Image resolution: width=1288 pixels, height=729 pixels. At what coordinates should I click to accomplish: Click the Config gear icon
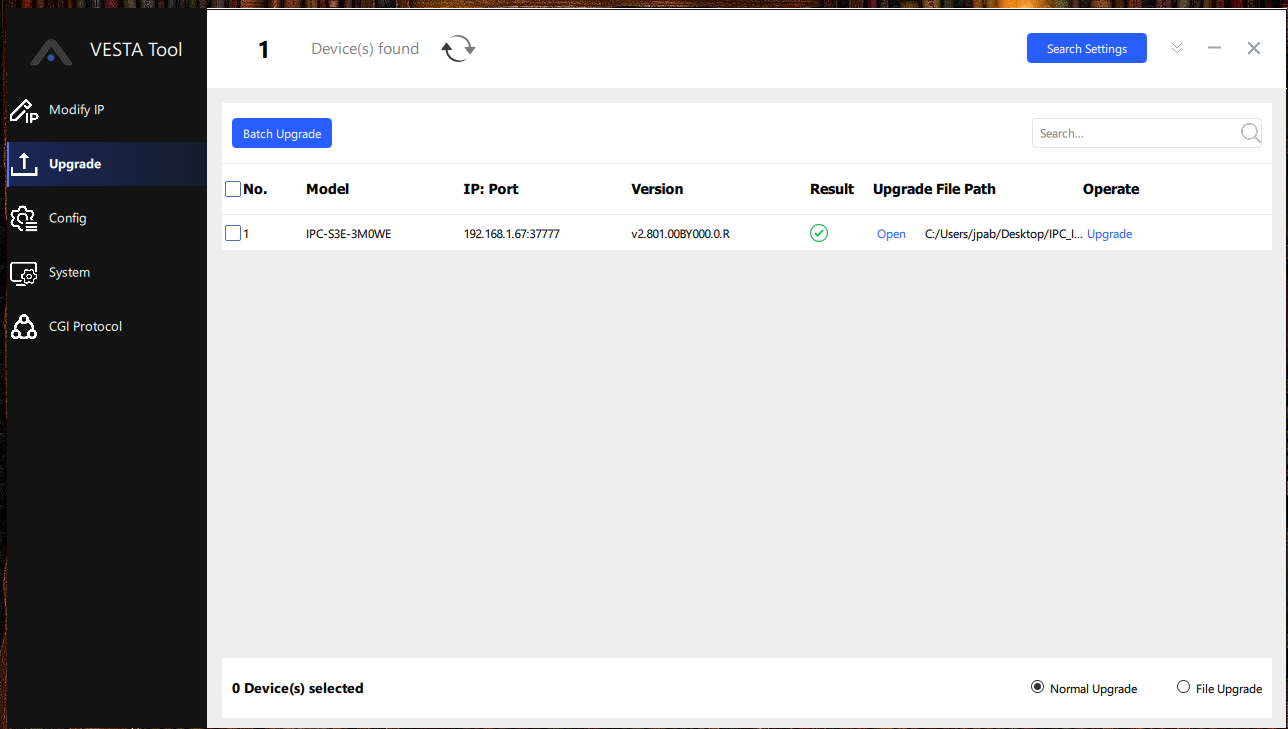(23, 219)
